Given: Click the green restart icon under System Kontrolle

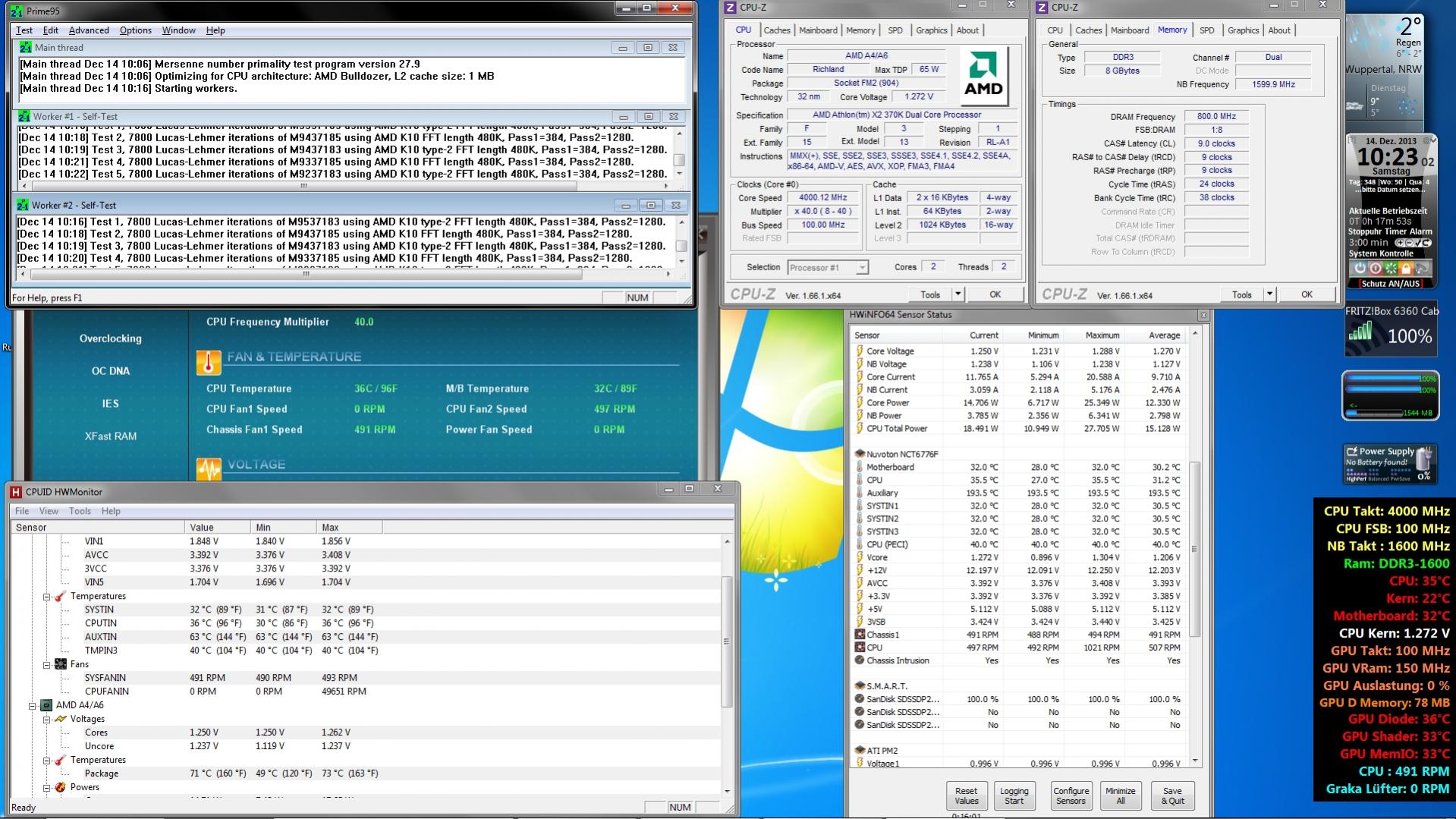Looking at the screenshot, I should point(1391,268).
